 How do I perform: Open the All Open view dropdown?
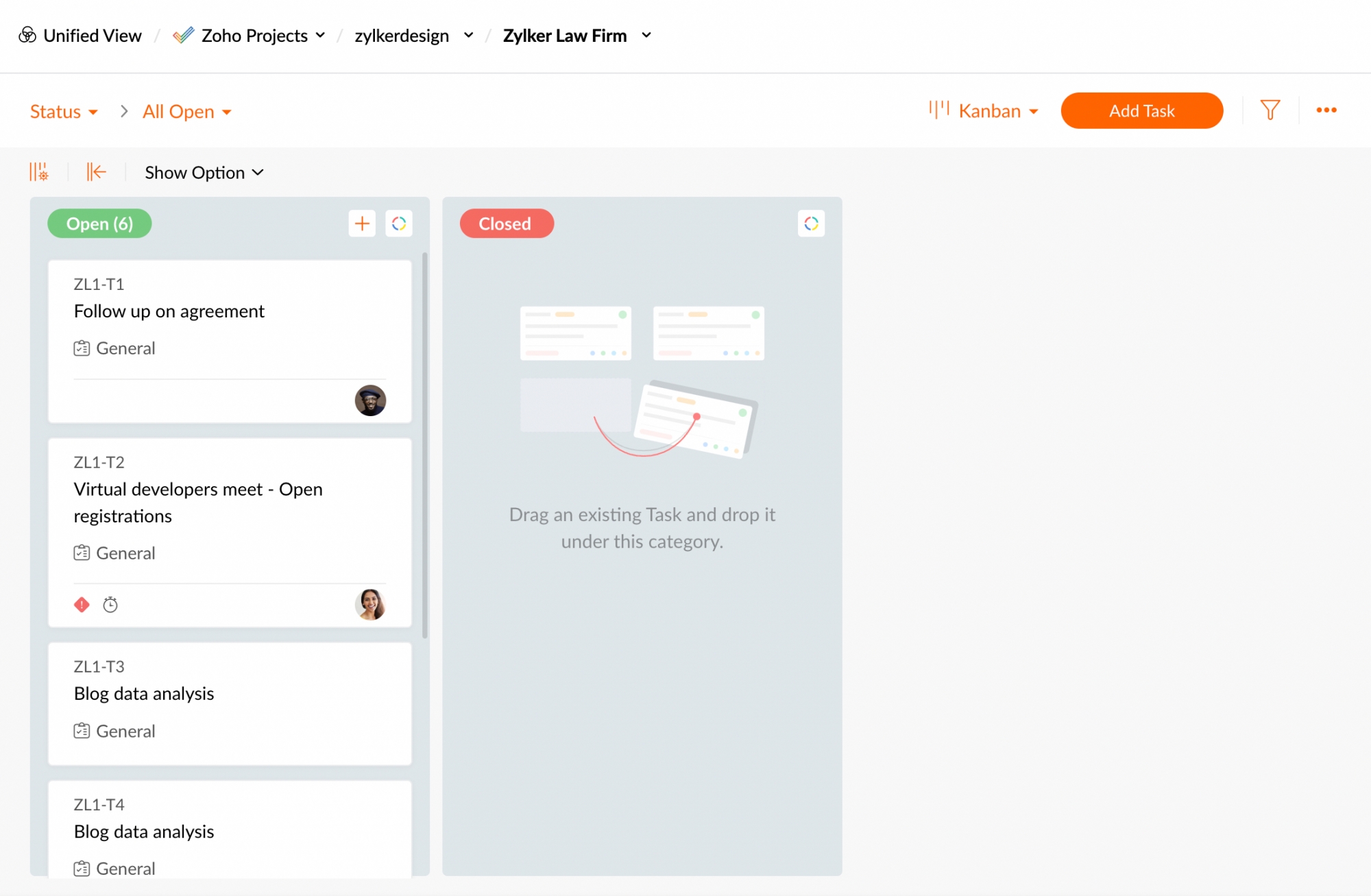click(x=186, y=112)
